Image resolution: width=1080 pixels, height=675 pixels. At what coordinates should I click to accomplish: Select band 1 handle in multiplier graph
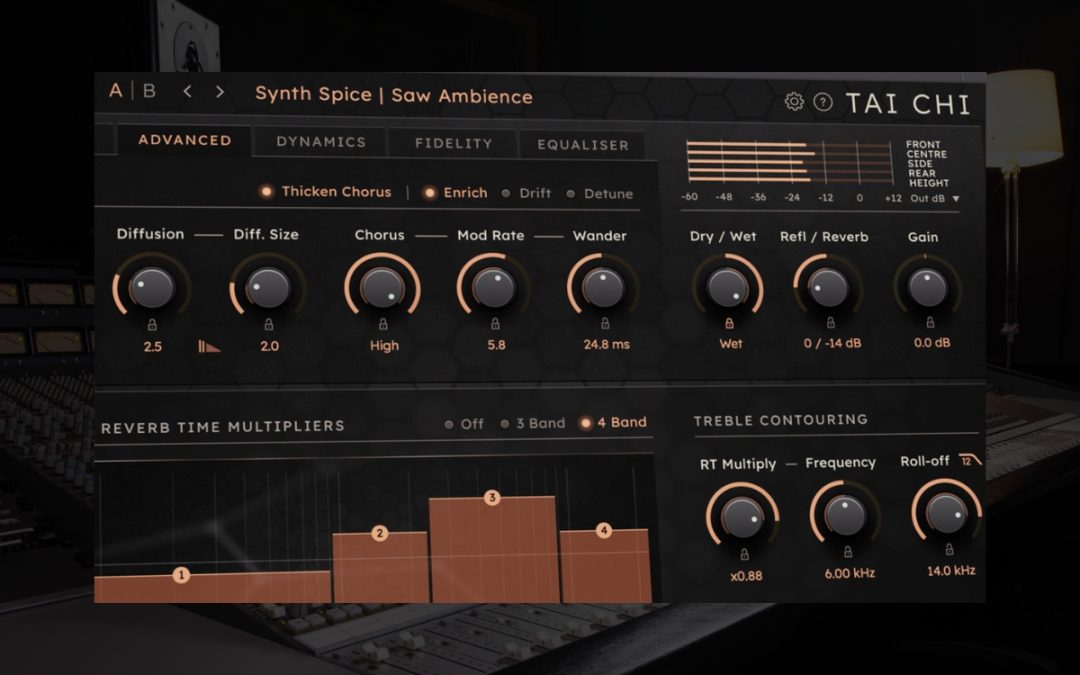tap(181, 574)
